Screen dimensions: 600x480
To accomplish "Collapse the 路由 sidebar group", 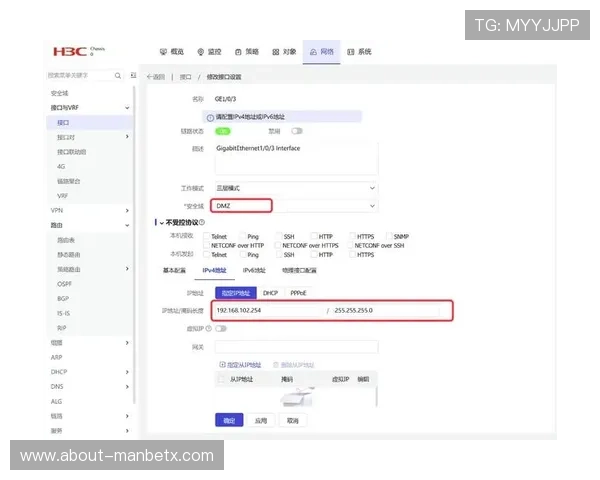I will pos(127,225).
